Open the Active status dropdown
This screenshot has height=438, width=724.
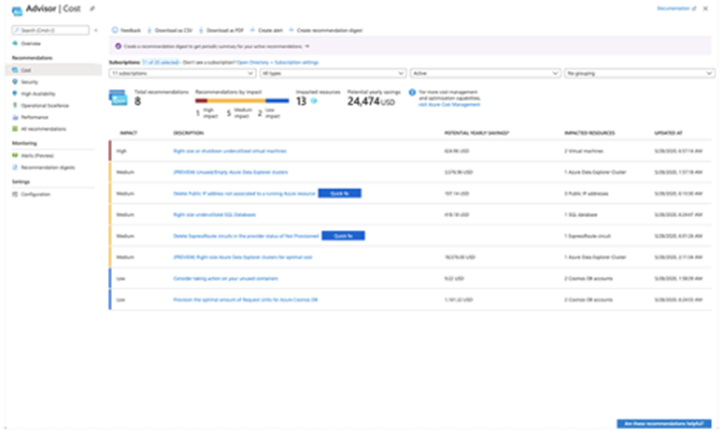pyautogui.click(x=485, y=73)
